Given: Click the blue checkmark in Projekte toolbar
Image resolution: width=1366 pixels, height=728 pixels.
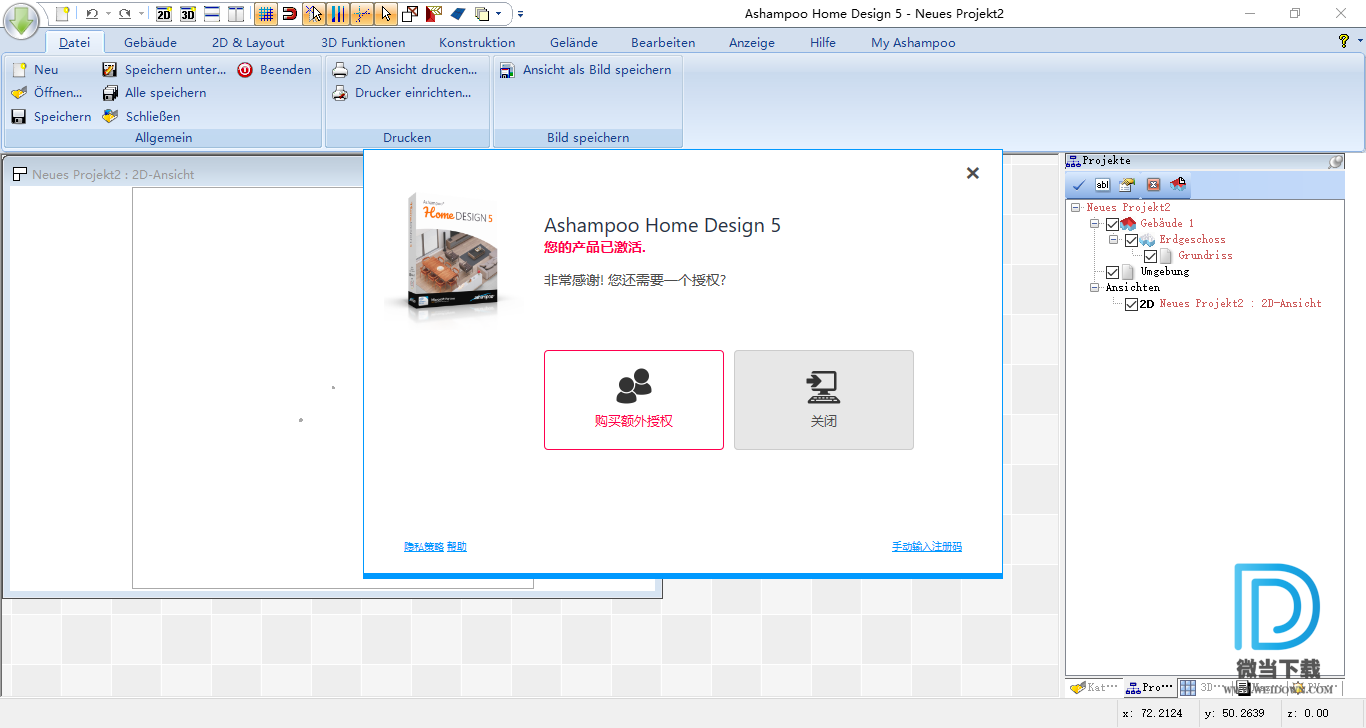Looking at the screenshot, I should [1079, 185].
